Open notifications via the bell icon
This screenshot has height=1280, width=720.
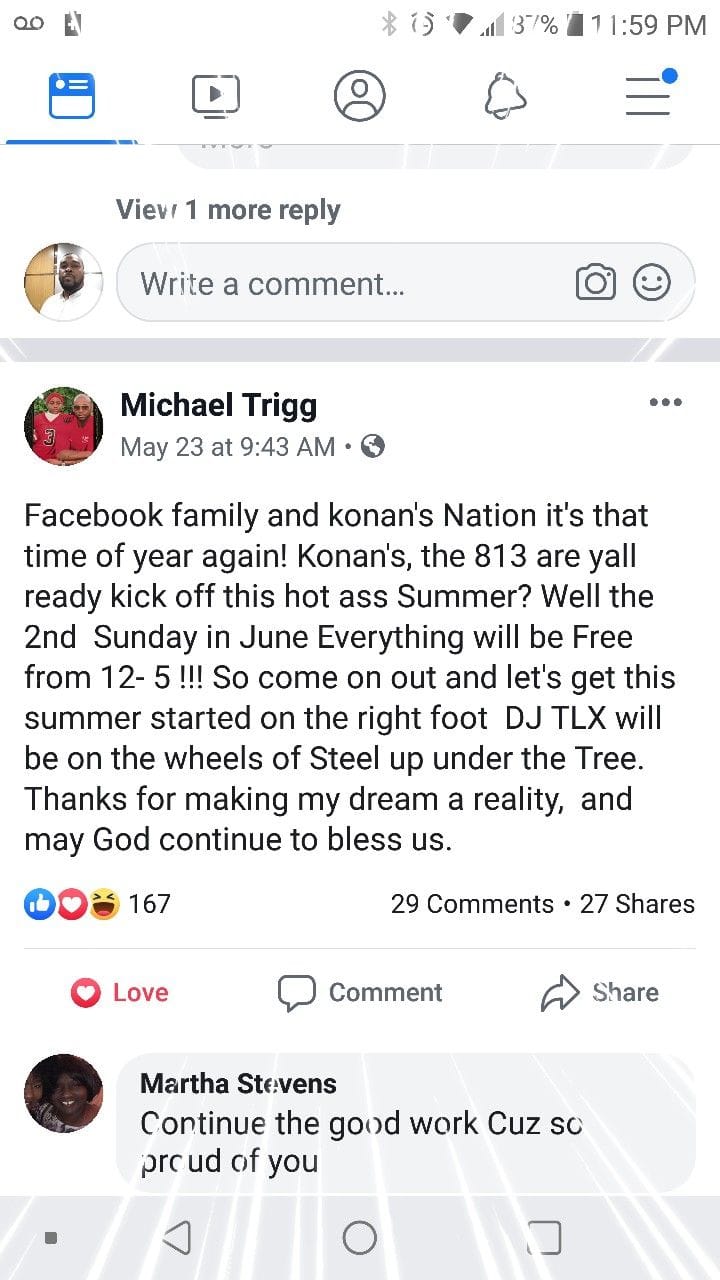coord(505,95)
